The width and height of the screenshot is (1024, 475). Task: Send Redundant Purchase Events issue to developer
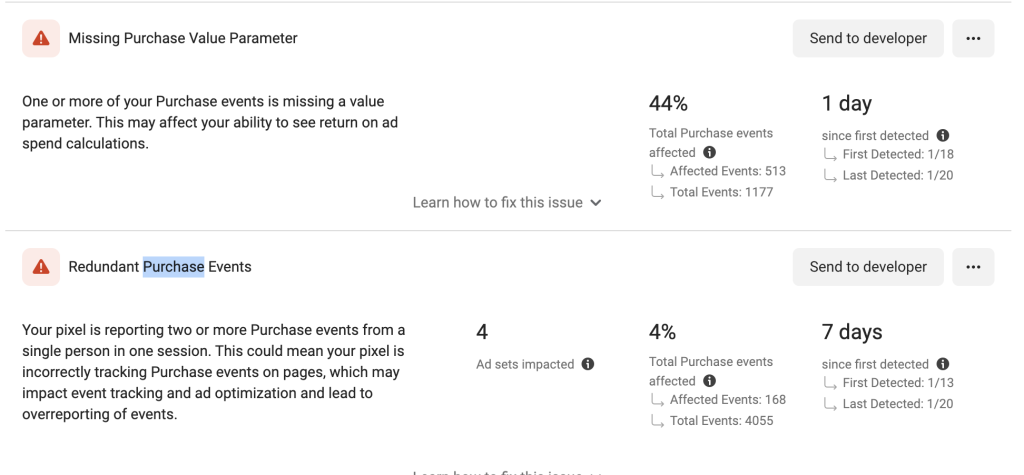click(868, 267)
